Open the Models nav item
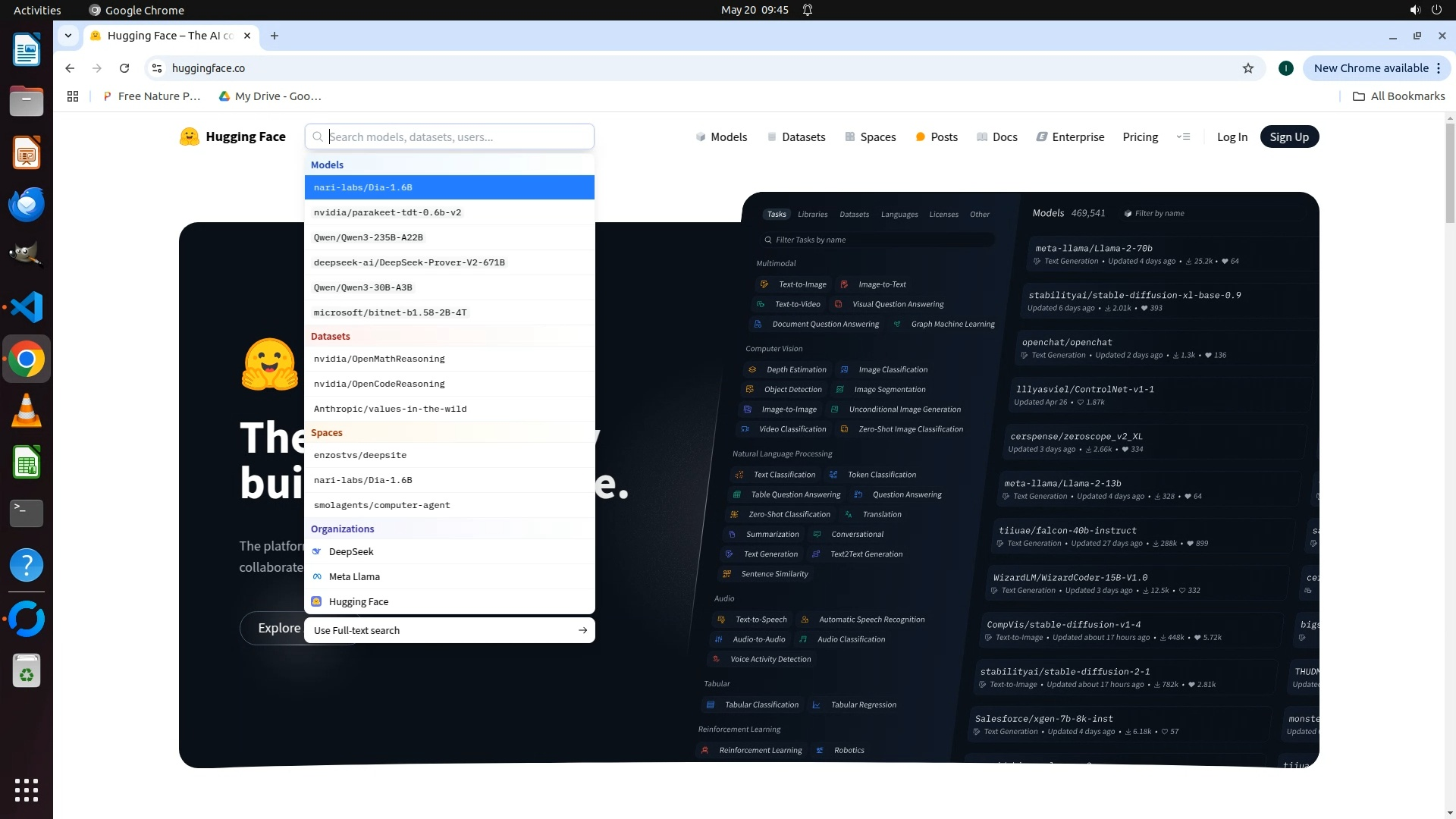1456x819 pixels. click(721, 137)
